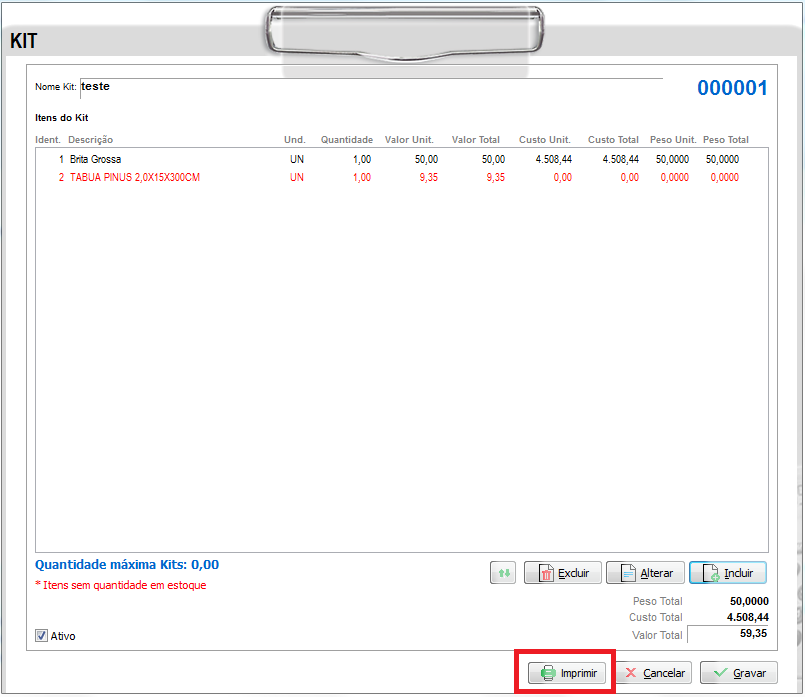Print the kit using Imprimir
Image resolution: width=805 pixels, height=697 pixels.
567,673
